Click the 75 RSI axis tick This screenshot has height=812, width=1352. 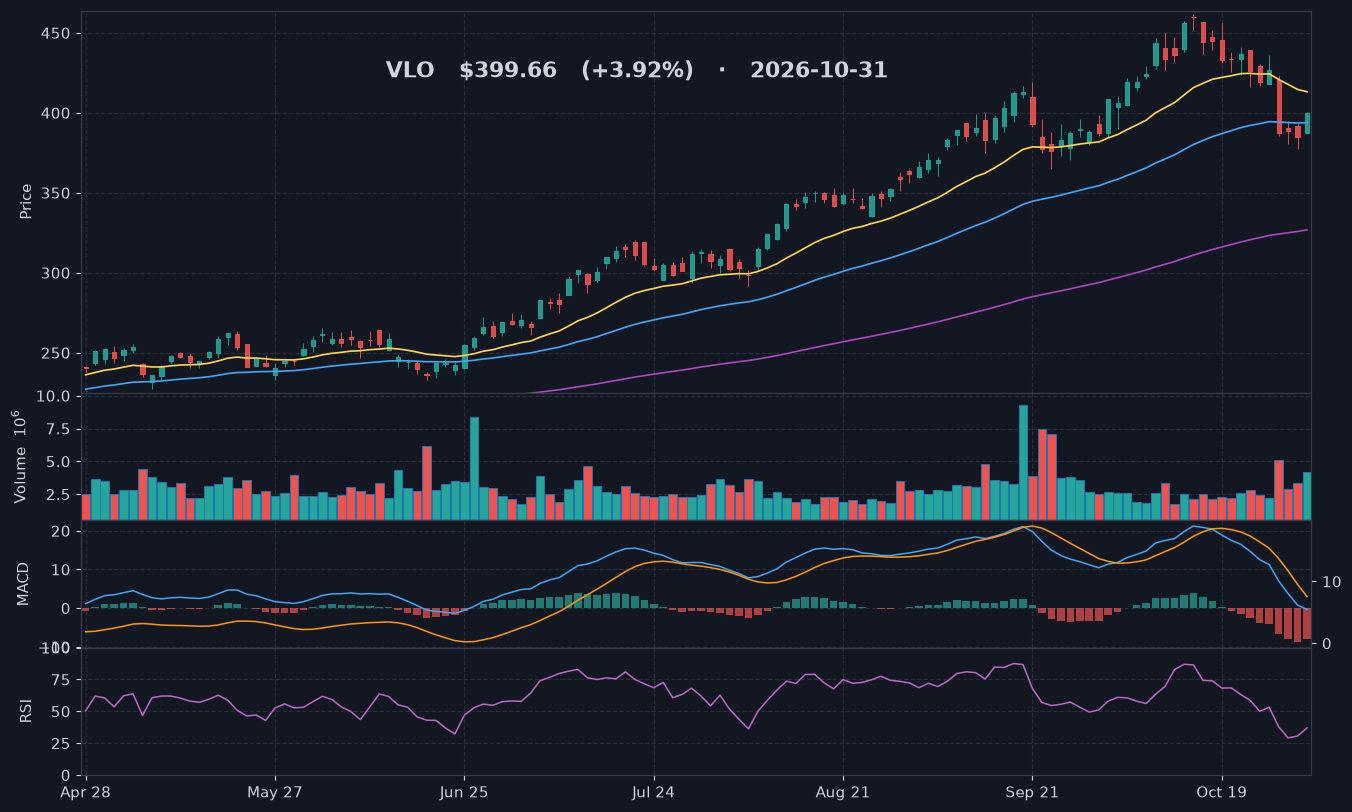(63, 680)
